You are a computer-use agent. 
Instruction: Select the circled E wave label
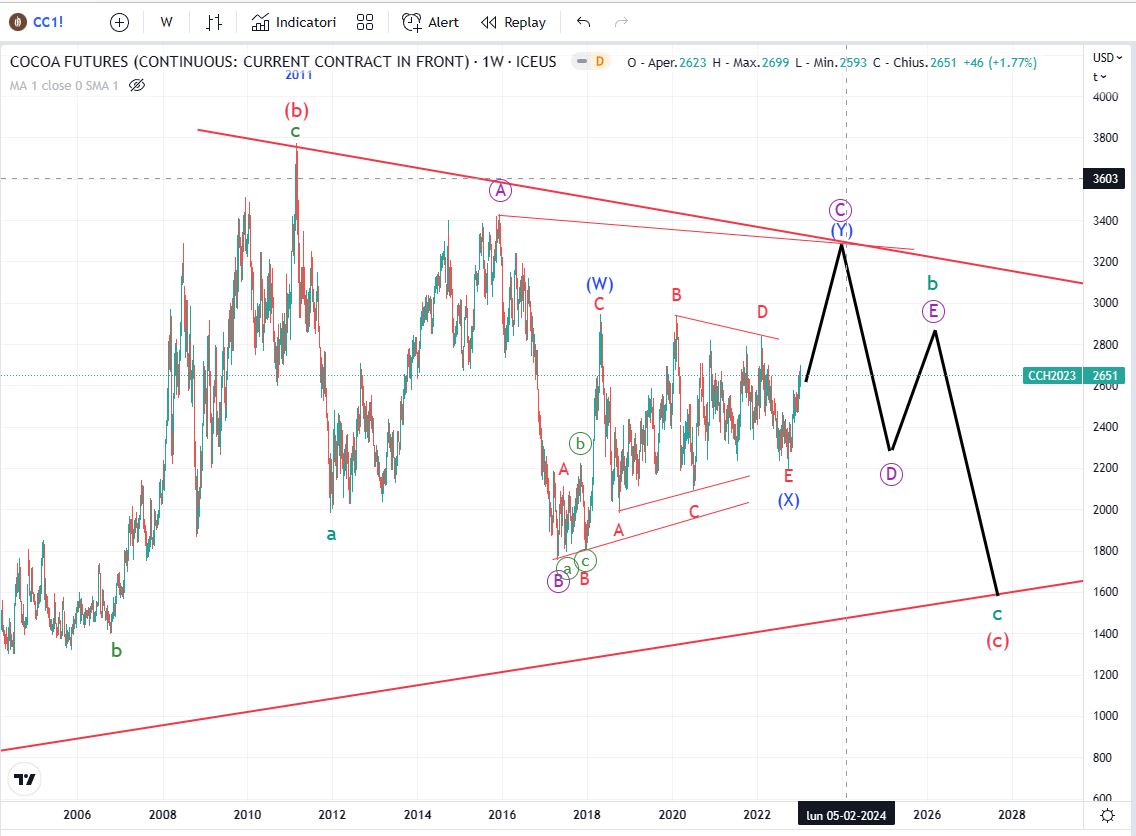tap(933, 312)
